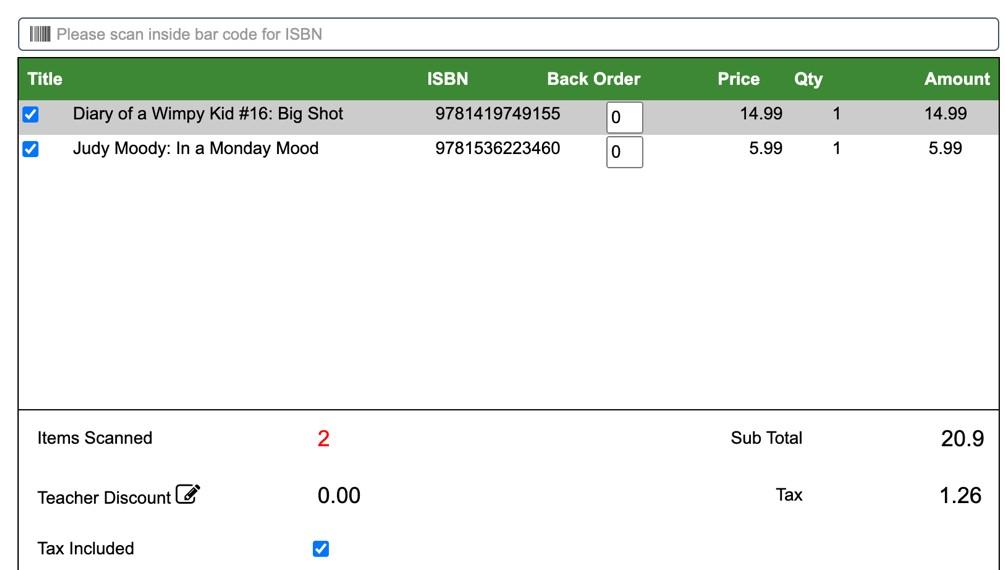1005x570 pixels.
Task: Click the Teacher Discount 0.00 value
Action: point(339,496)
